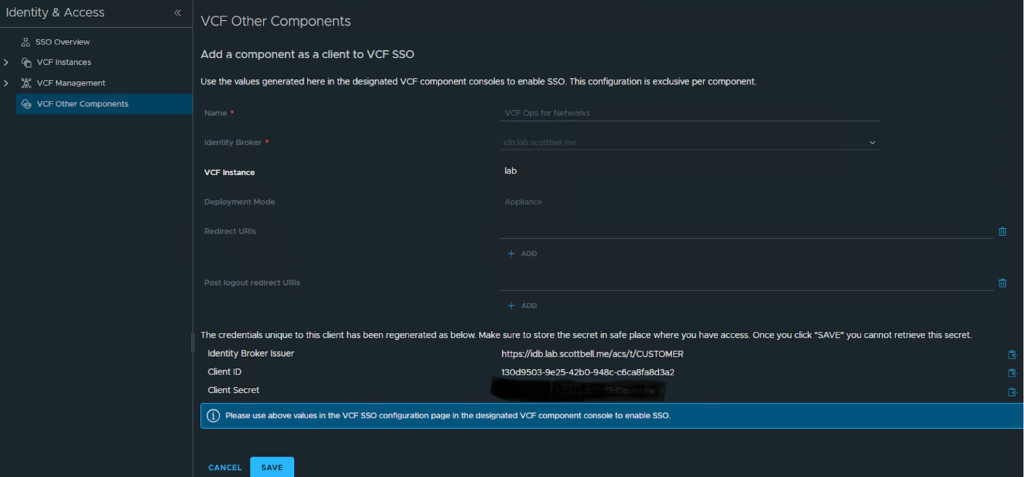1024x477 pixels.
Task: Click the 'Client Secret' label
Action: [233, 390]
